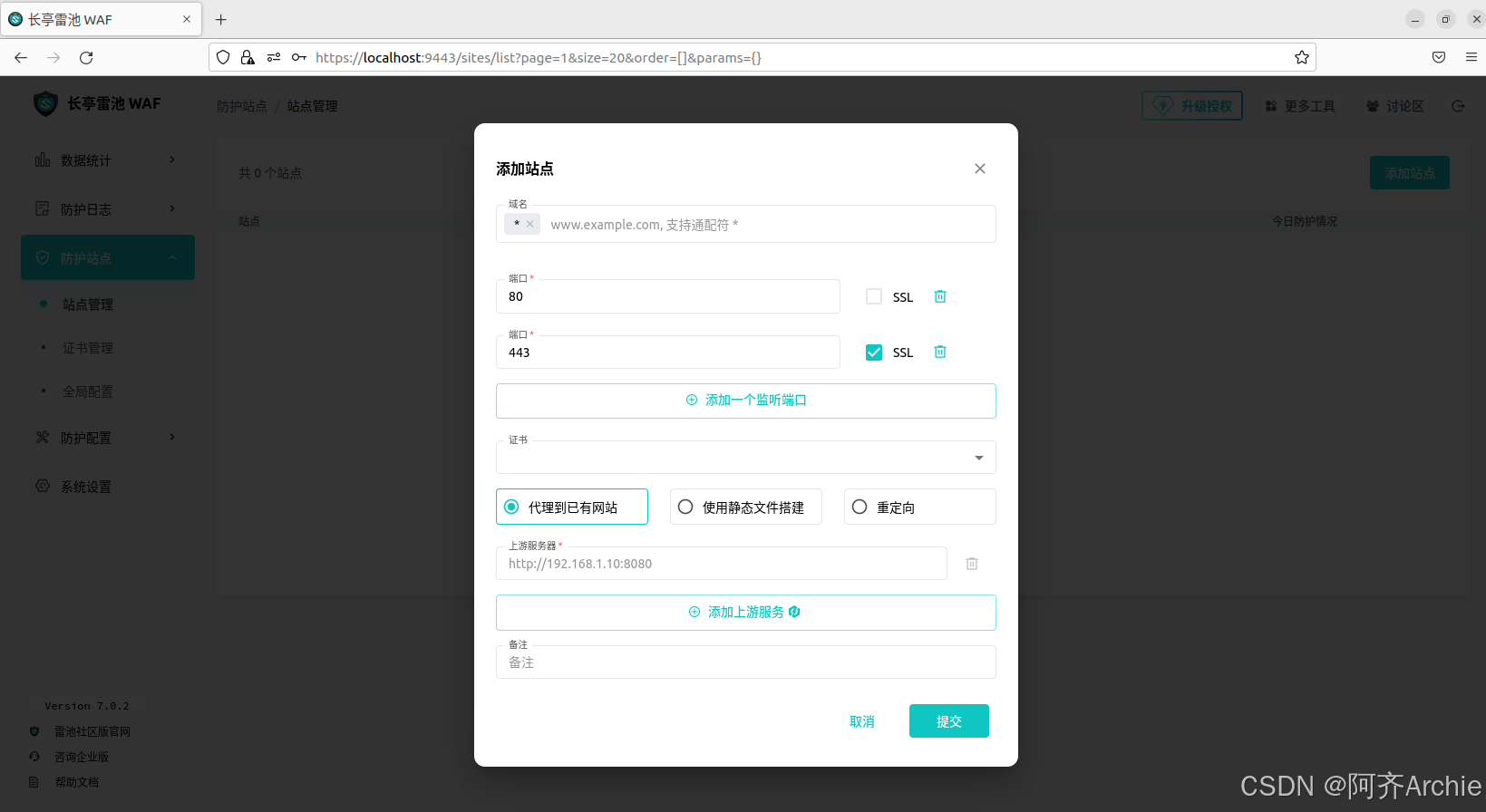Enable SSL for port 80
This screenshot has width=1486, height=812.
coord(874,296)
